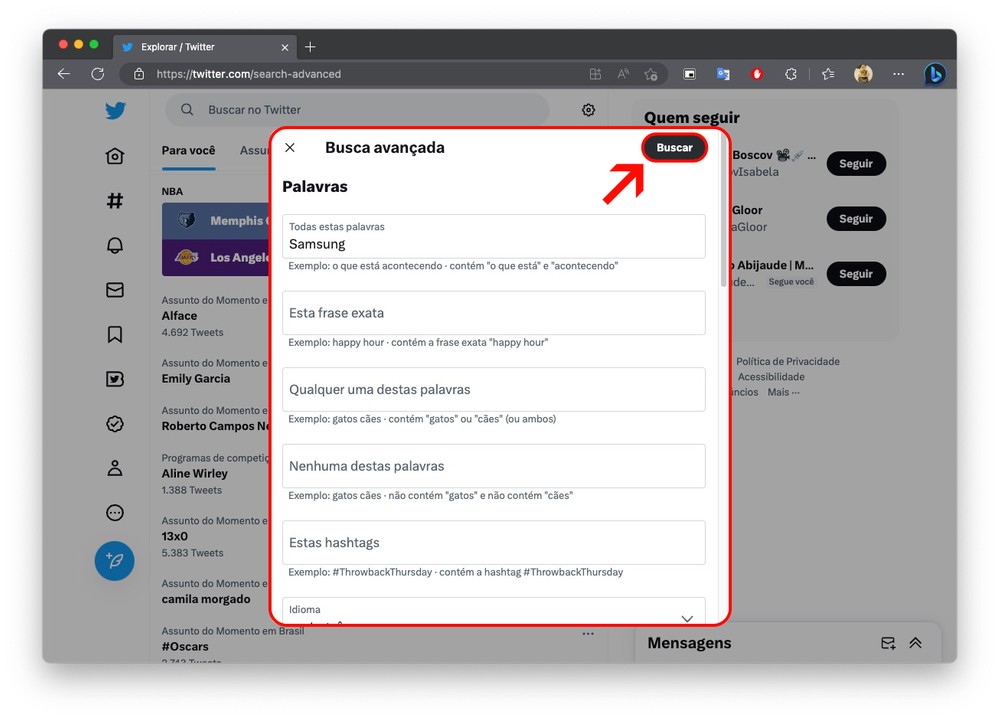This screenshot has height=720, width=1000.
Task: Open the Explore hashtag icon in the sidebar
Action: pos(115,201)
